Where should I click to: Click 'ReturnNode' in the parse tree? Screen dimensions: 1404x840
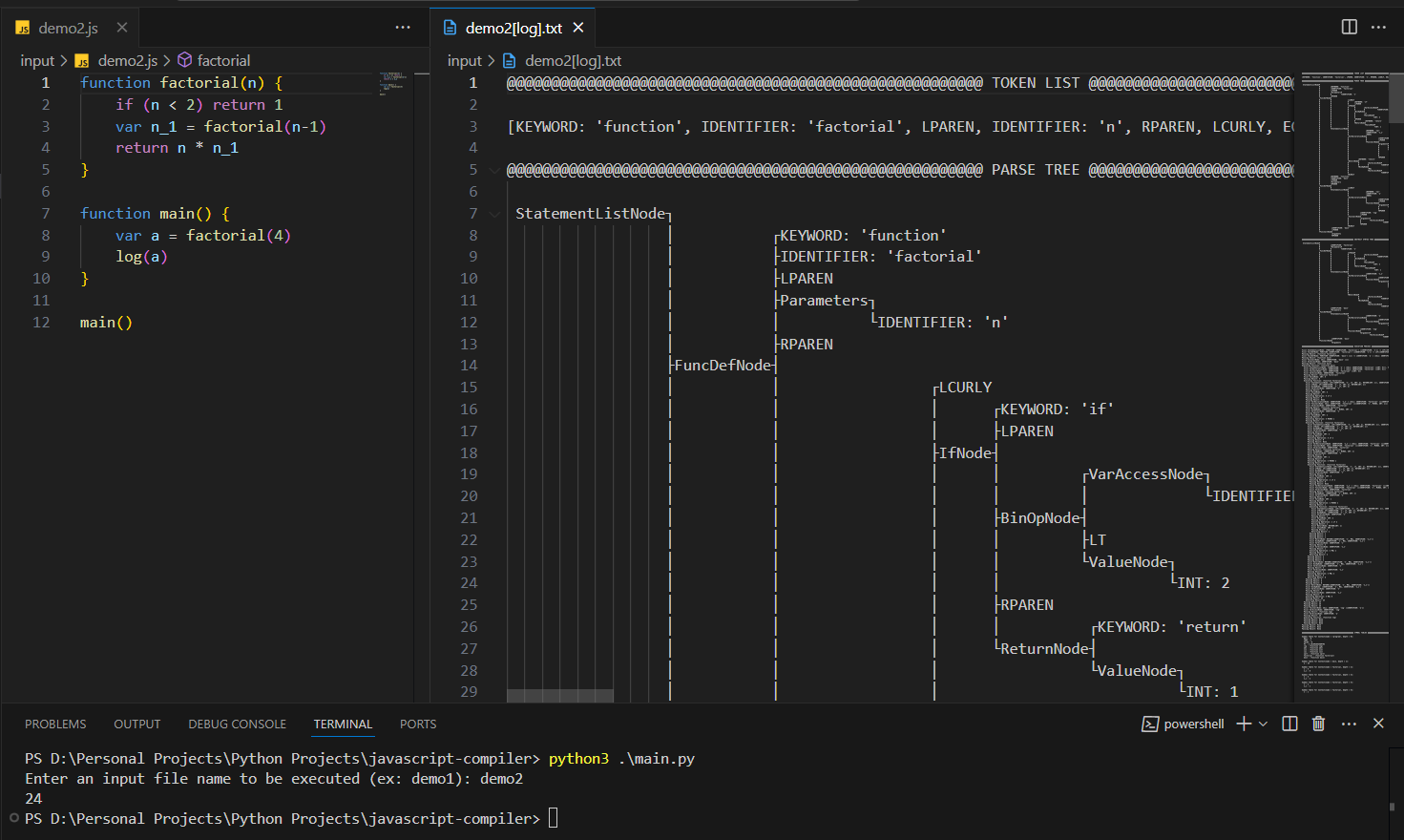pyautogui.click(x=1044, y=649)
